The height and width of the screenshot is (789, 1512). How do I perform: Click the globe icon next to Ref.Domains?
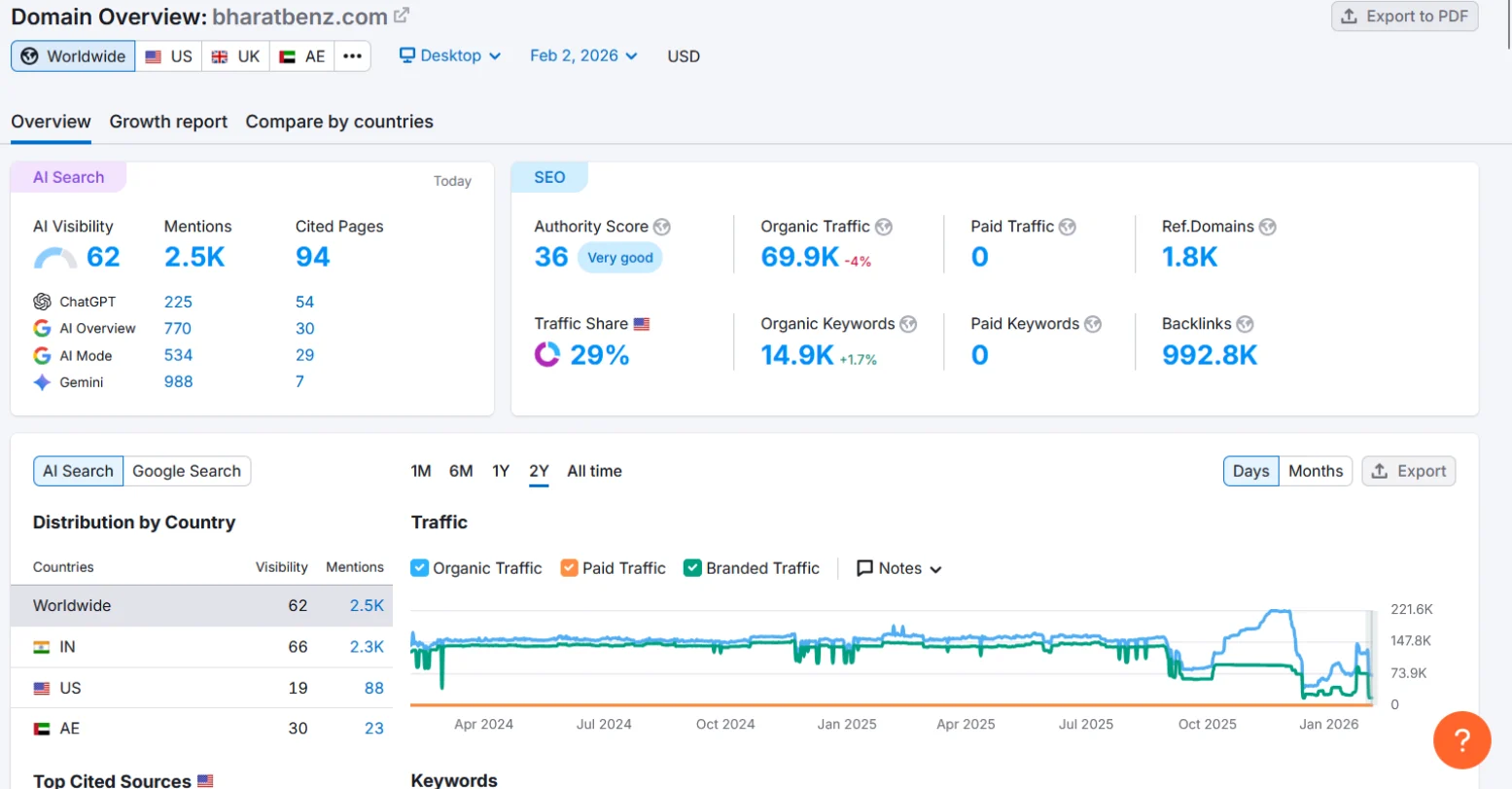pos(1267,227)
